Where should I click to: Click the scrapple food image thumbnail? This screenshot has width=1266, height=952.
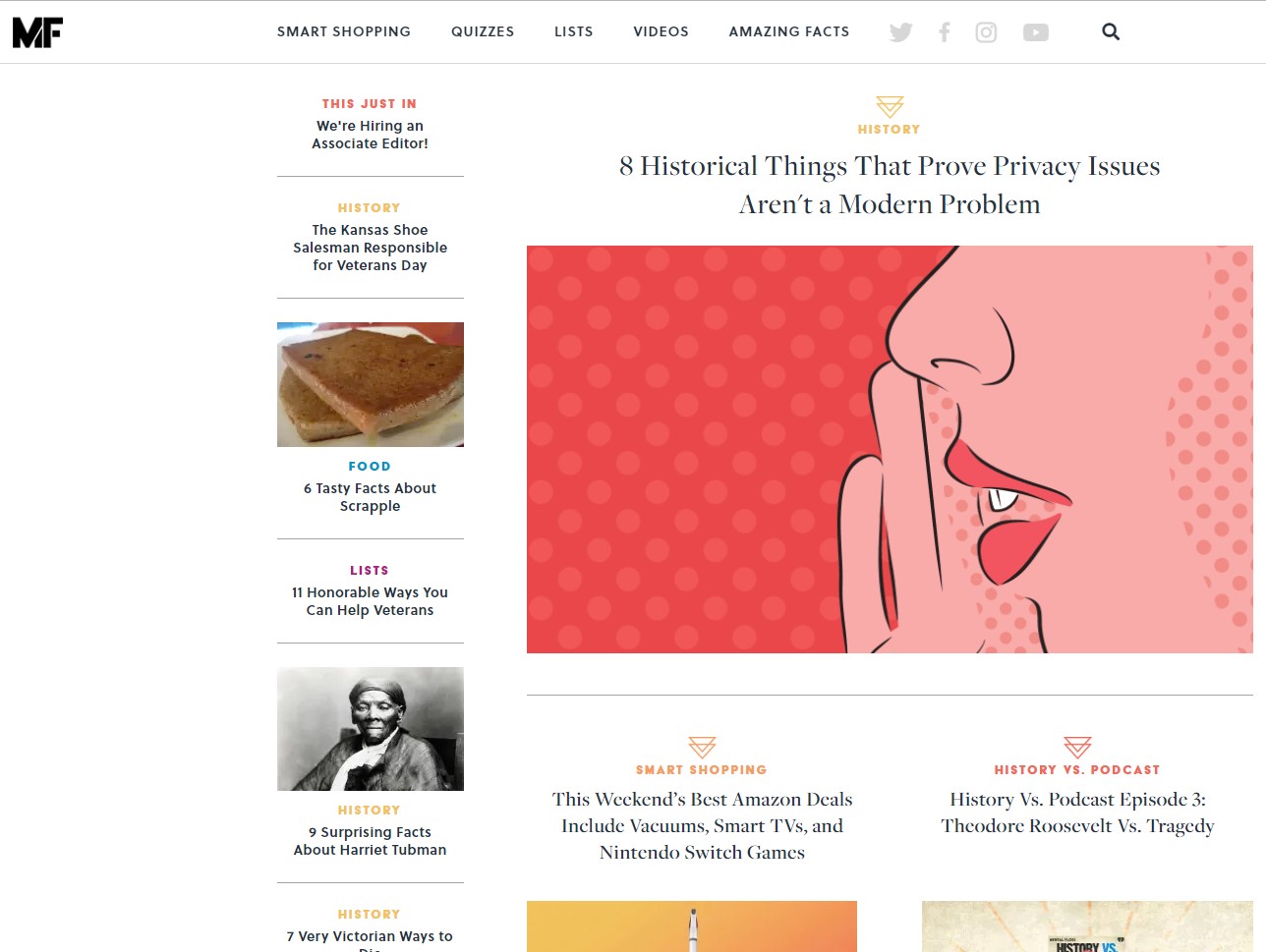click(x=370, y=384)
